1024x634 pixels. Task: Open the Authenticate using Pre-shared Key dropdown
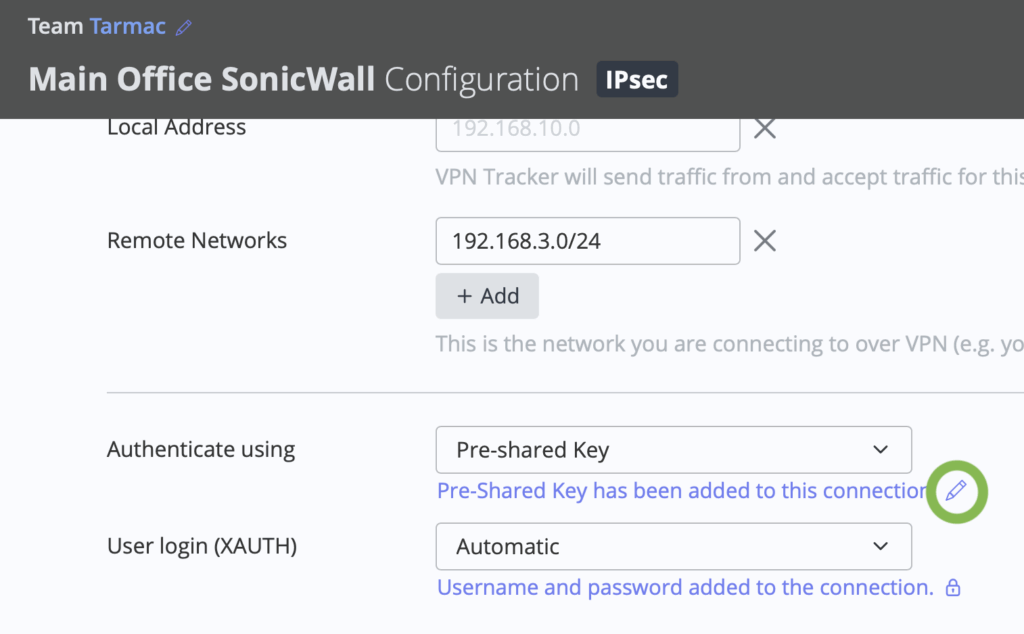(x=673, y=450)
